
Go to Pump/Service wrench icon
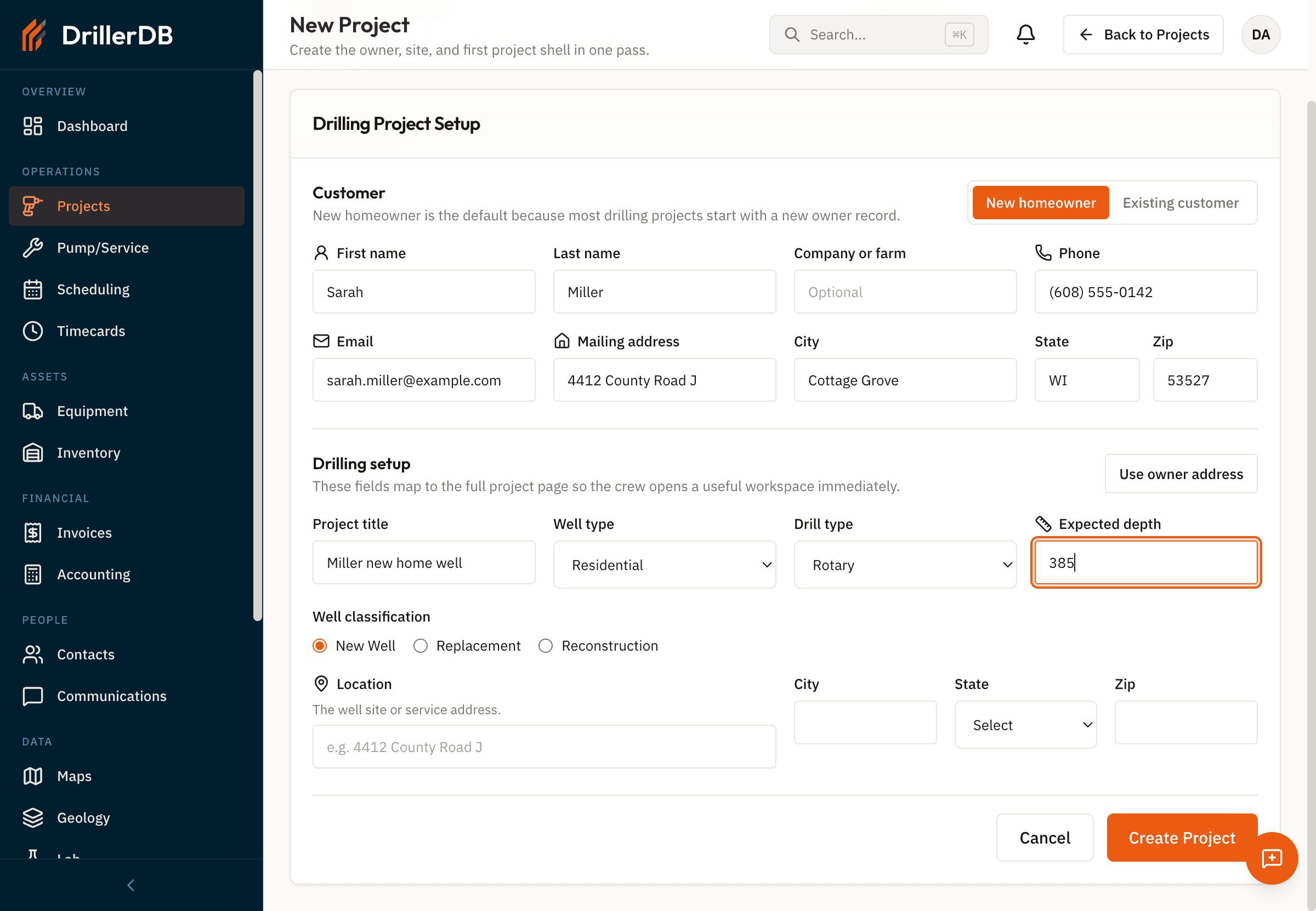[x=32, y=248]
